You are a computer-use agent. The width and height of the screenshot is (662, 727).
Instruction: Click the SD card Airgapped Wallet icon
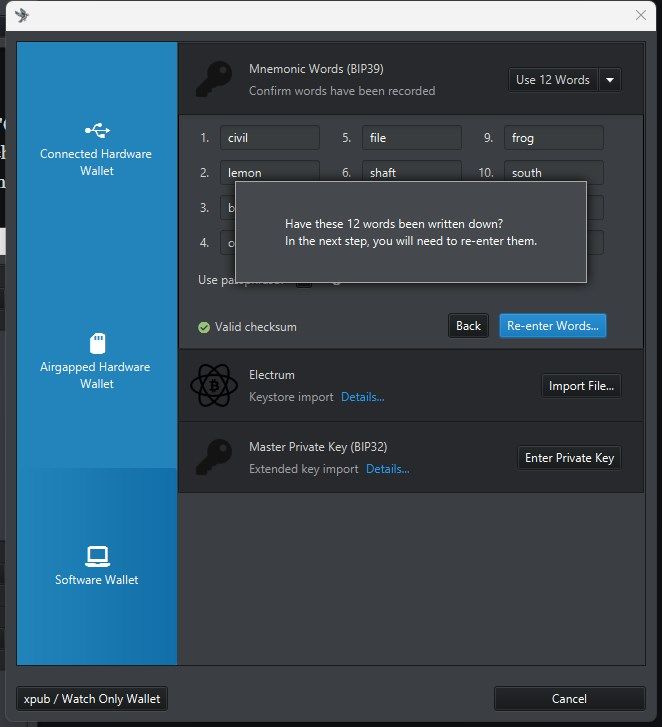(97, 344)
